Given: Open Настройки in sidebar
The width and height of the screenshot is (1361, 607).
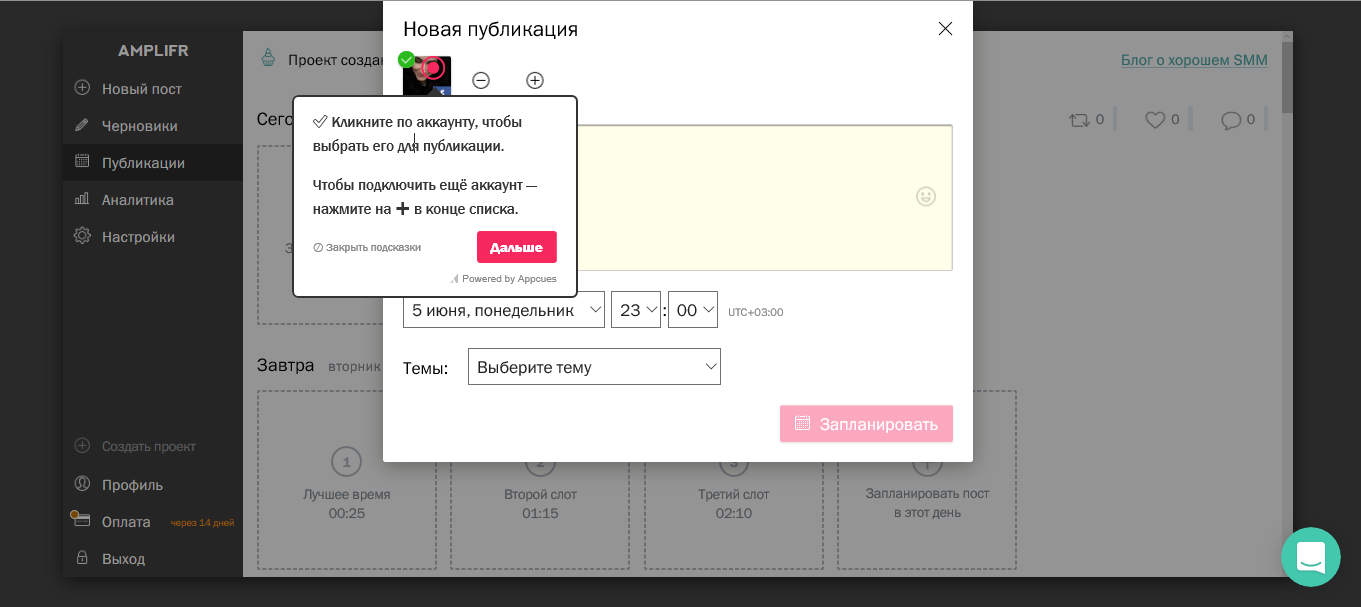Looking at the screenshot, I should pos(138,237).
